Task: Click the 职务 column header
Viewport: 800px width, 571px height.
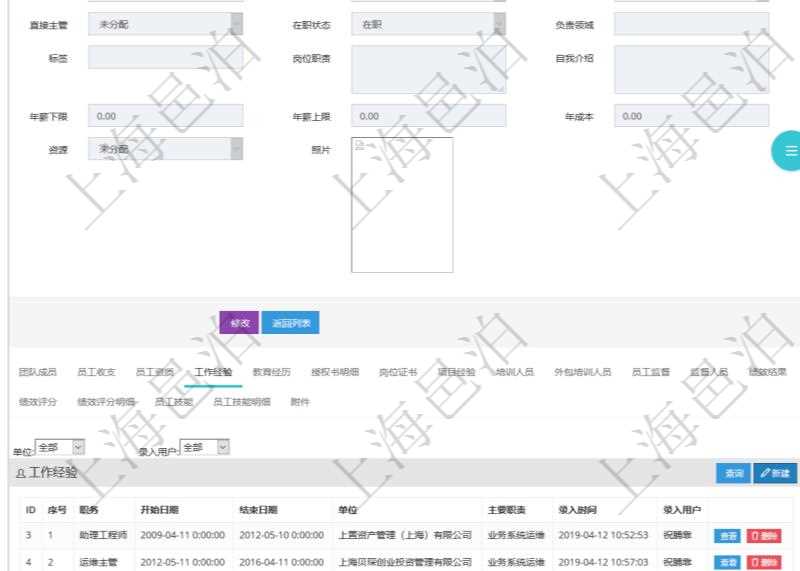Action: click(x=89, y=509)
